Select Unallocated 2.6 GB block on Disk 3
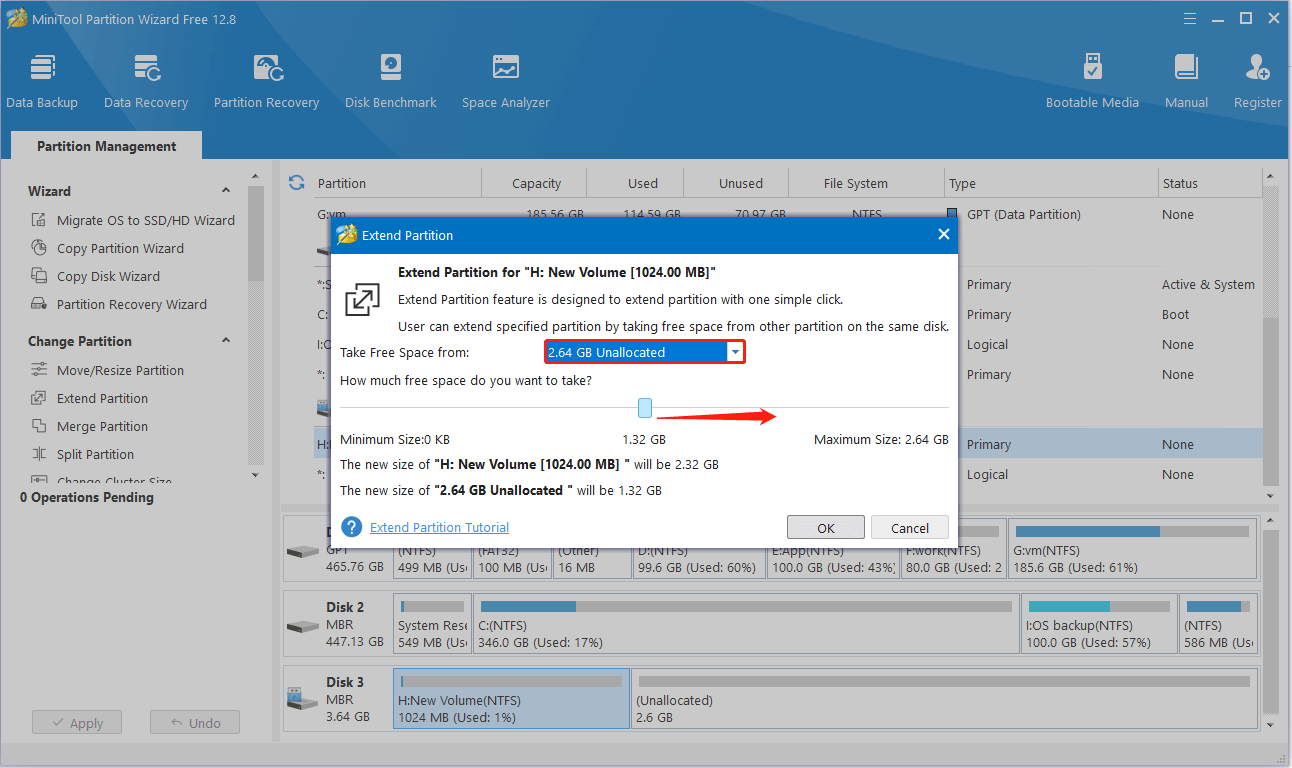 click(x=944, y=699)
